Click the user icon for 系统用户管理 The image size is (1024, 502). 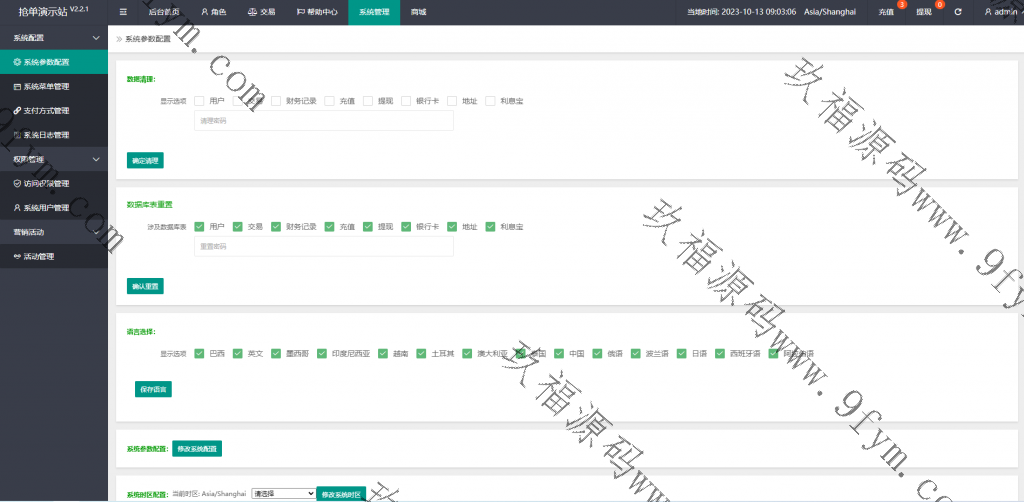tap(17, 208)
